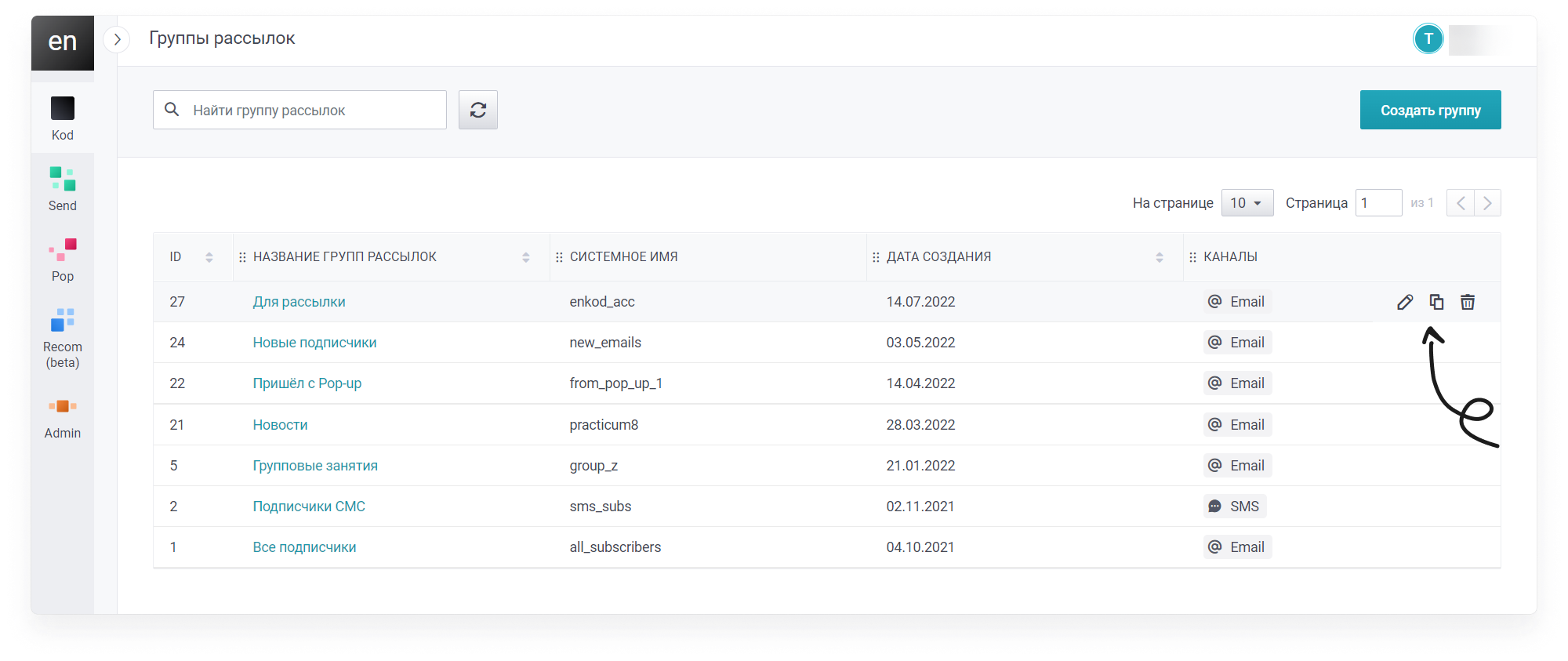Click the page number input field
1568x661 pixels.
(1379, 203)
